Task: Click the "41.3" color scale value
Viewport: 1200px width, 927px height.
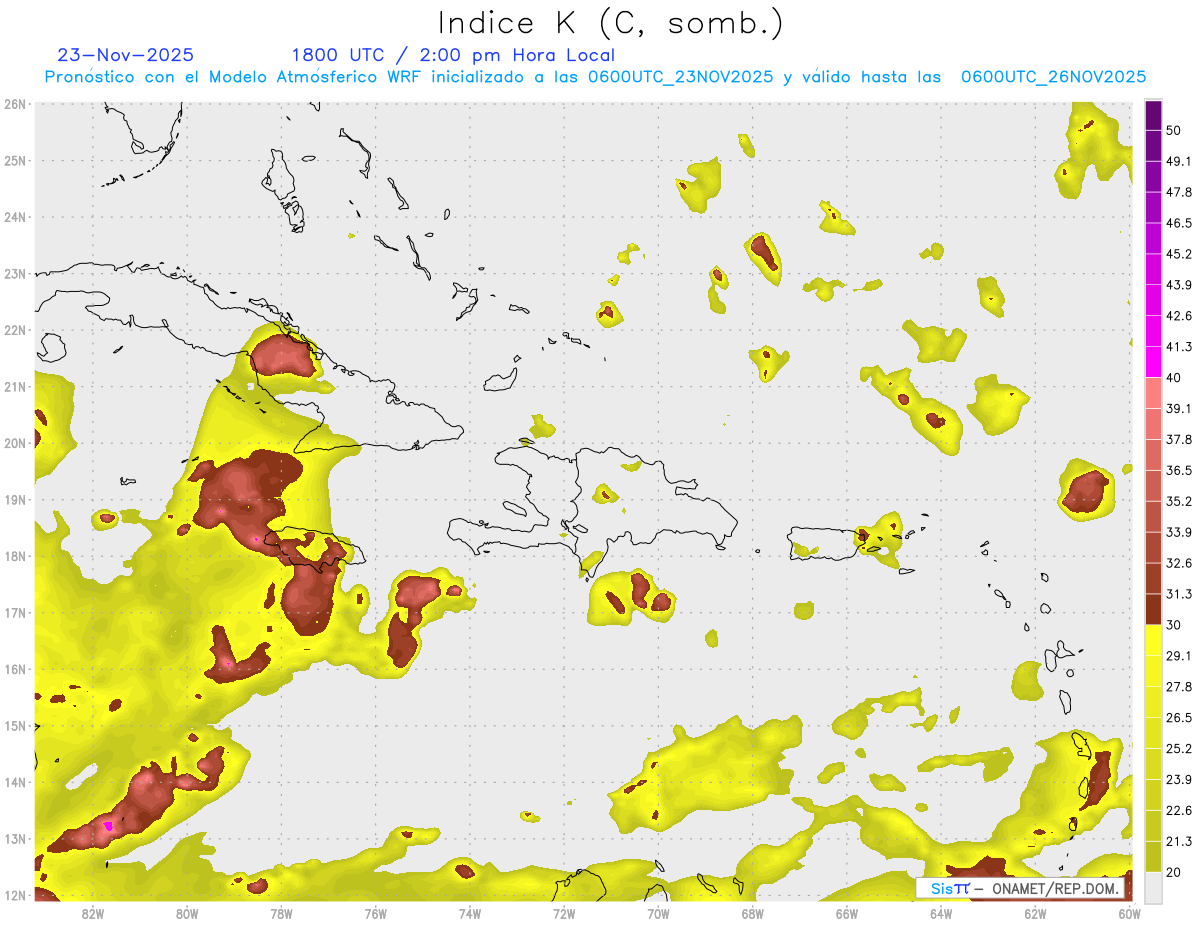Action: 1178,347
